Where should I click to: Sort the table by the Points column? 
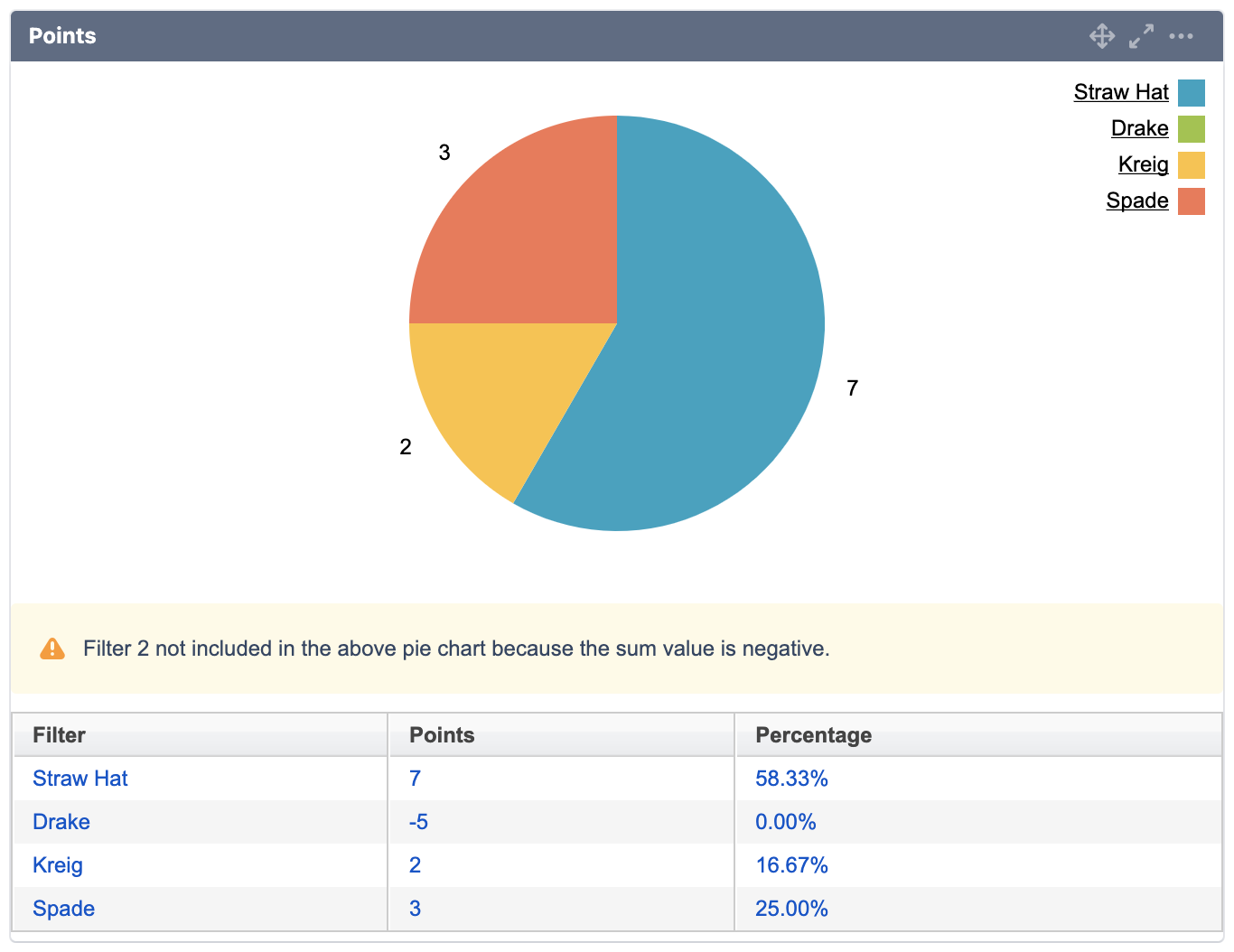click(442, 734)
